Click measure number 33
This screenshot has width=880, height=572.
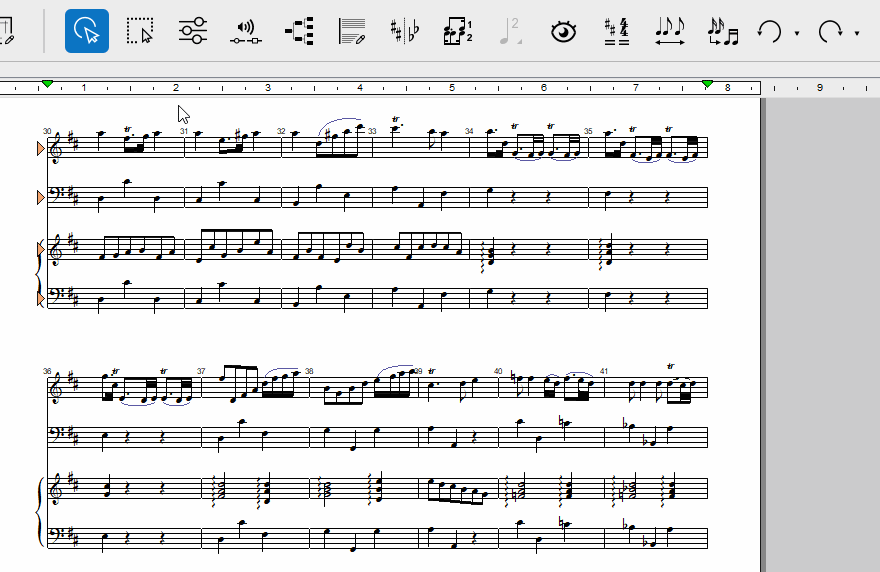point(372,131)
